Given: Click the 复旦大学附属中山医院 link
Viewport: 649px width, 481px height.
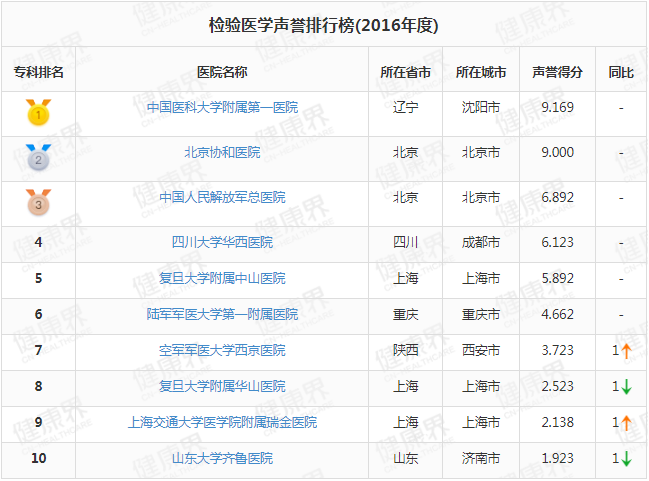Looking at the screenshot, I should click(222, 278).
